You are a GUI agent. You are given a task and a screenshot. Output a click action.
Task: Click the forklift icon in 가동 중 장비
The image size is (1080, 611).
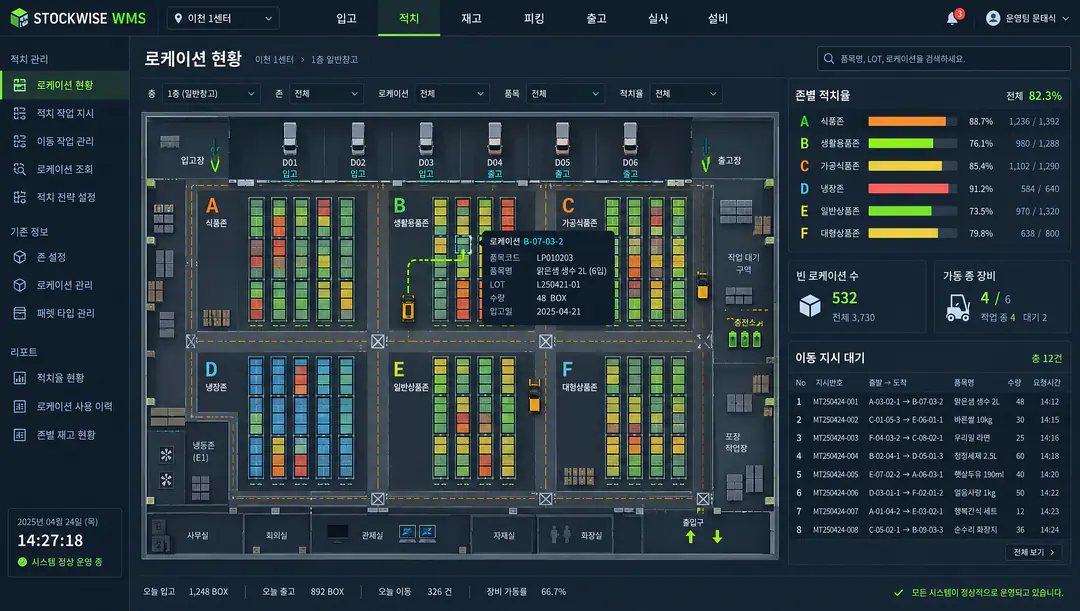tap(958, 308)
